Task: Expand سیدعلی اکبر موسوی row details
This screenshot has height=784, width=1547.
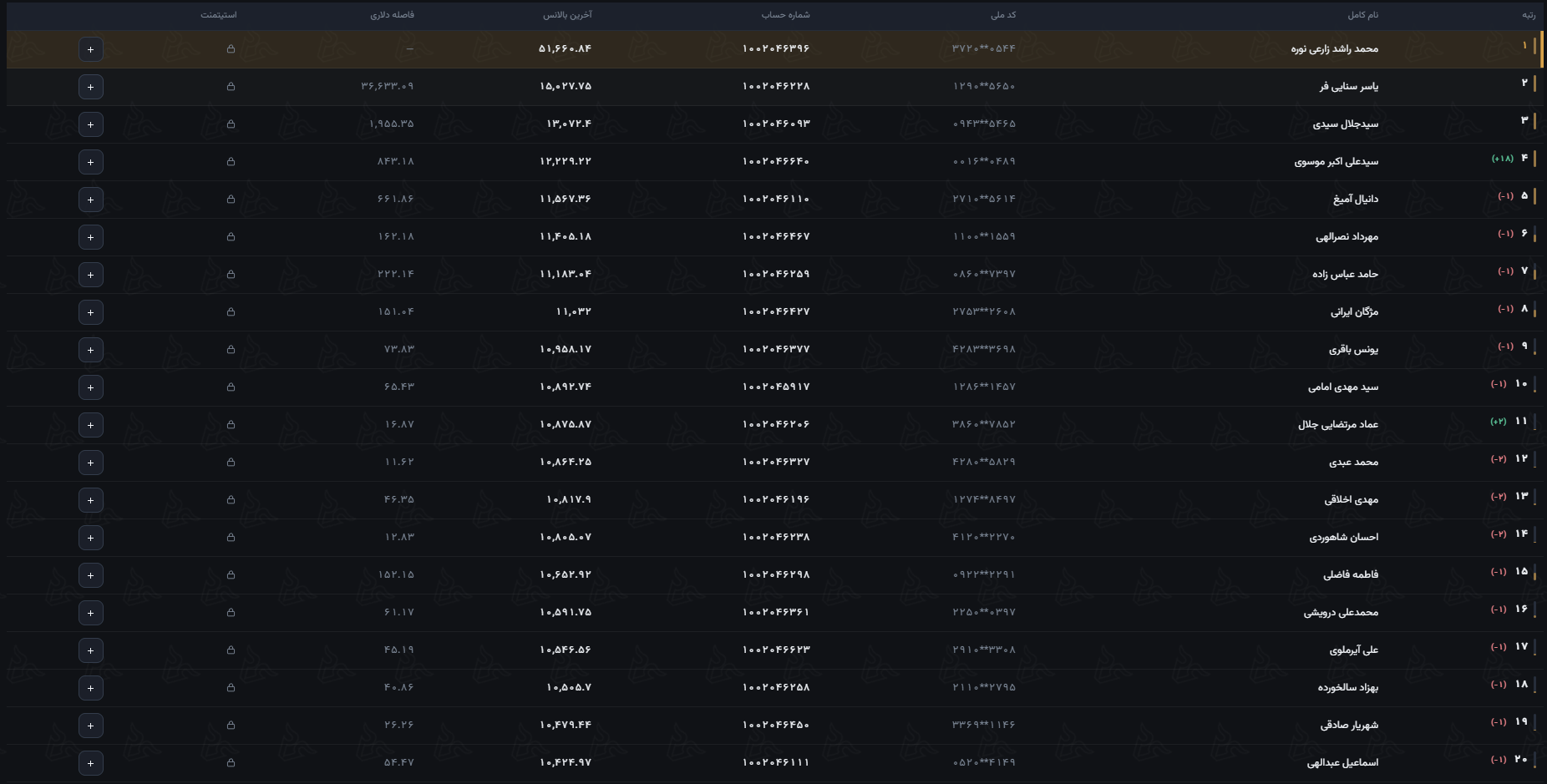Action: click(91, 162)
